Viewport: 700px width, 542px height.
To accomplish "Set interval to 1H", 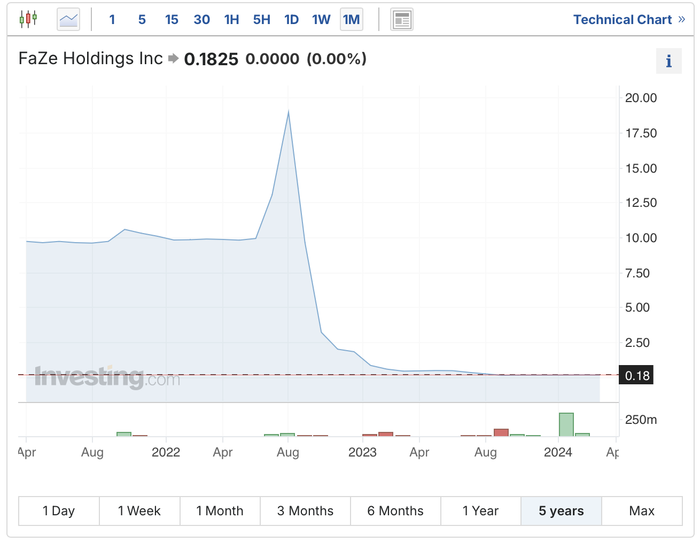I will click(232, 20).
